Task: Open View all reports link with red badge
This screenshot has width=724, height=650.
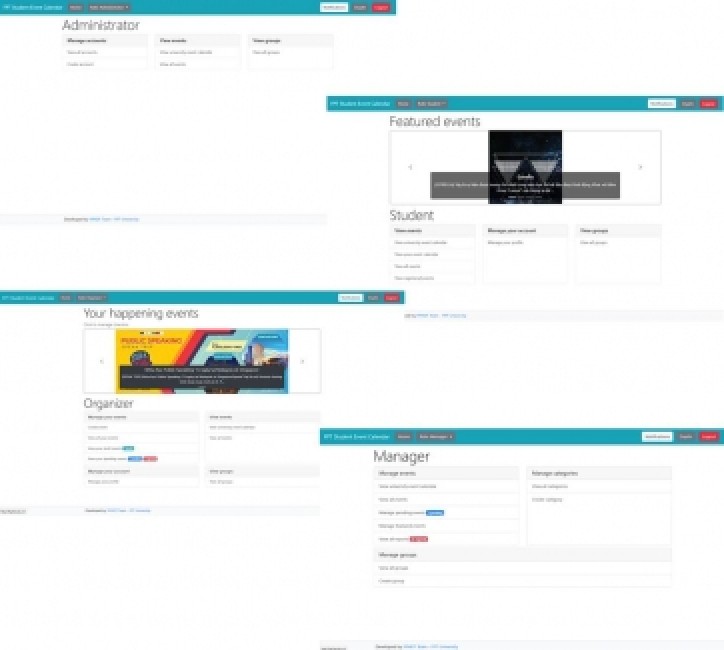Action: (x=393, y=539)
